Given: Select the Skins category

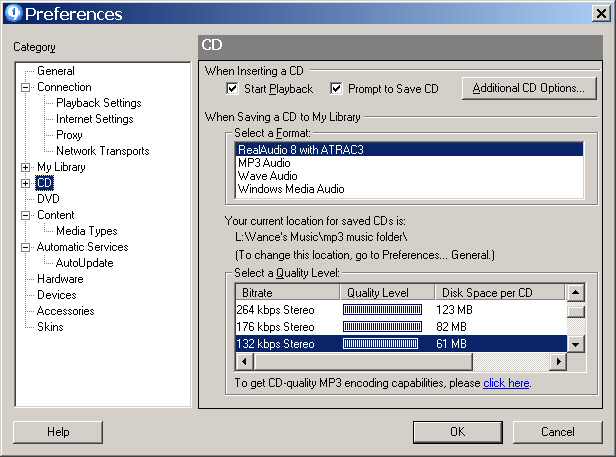Looking at the screenshot, I should click(x=50, y=327).
